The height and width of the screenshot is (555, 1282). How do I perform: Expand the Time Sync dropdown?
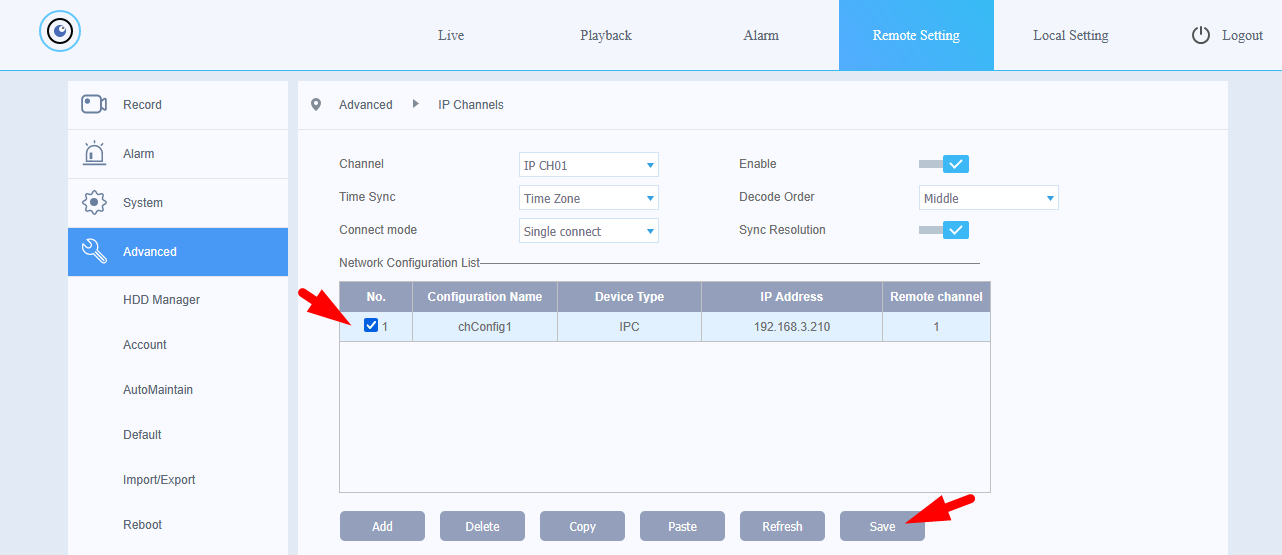tap(589, 198)
